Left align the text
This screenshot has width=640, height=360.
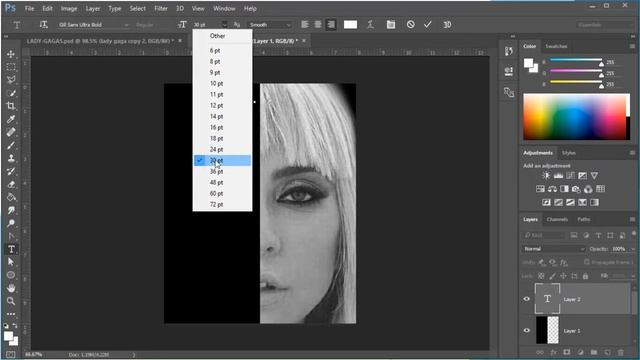(304, 24)
